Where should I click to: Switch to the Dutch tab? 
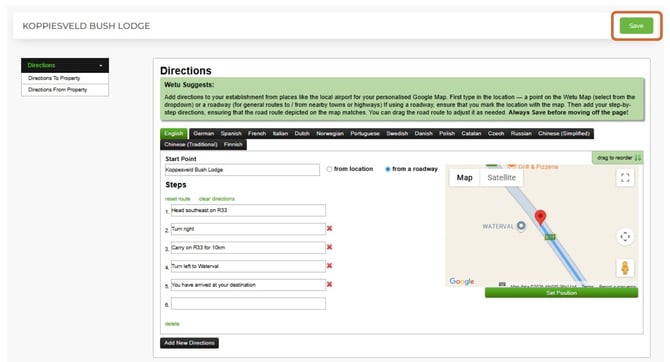pos(302,133)
